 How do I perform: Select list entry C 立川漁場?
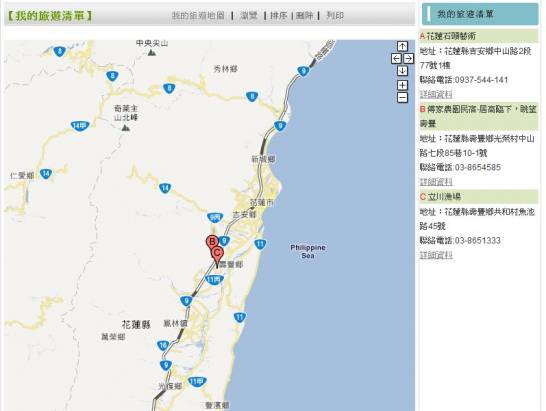[x=478, y=196]
